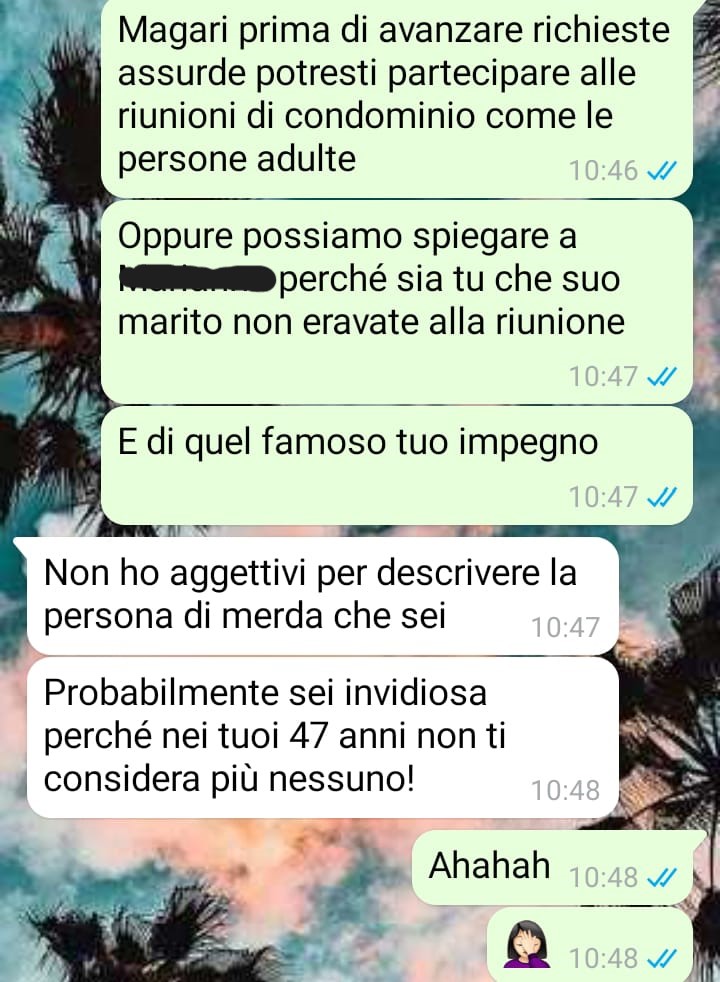Image resolution: width=720 pixels, height=982 pixels.
Task: Select received message 'Non ho aggettivi per descrivere'
Action: point(322,596)
